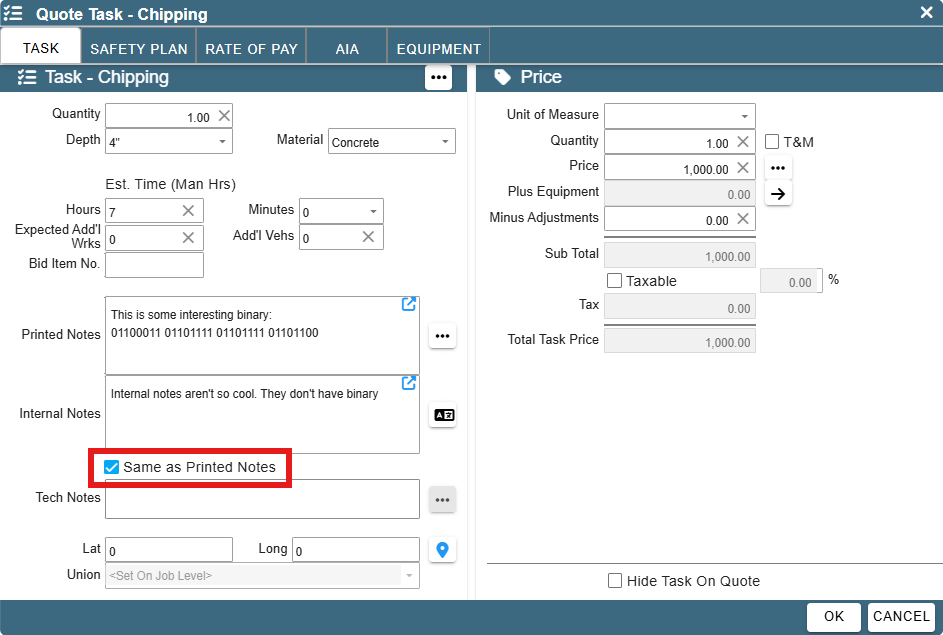
Task: Open the Task - Chipping options ellipsis menu
Action: [x=438, y=78]
